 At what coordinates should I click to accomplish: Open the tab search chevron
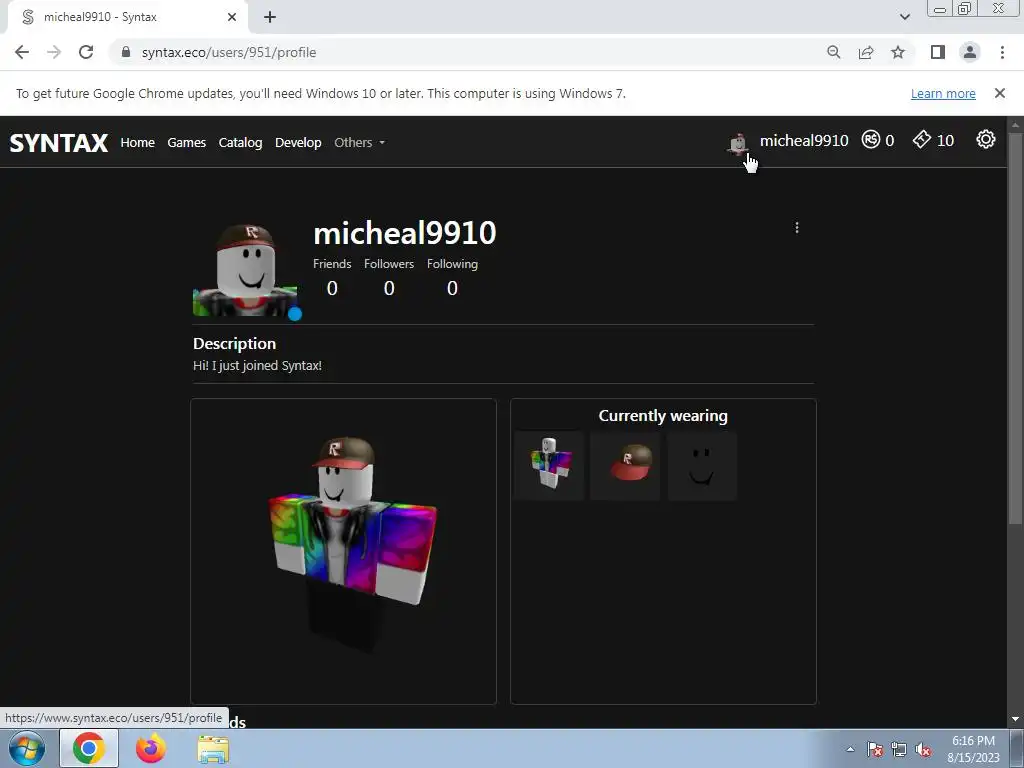[904, 17]
